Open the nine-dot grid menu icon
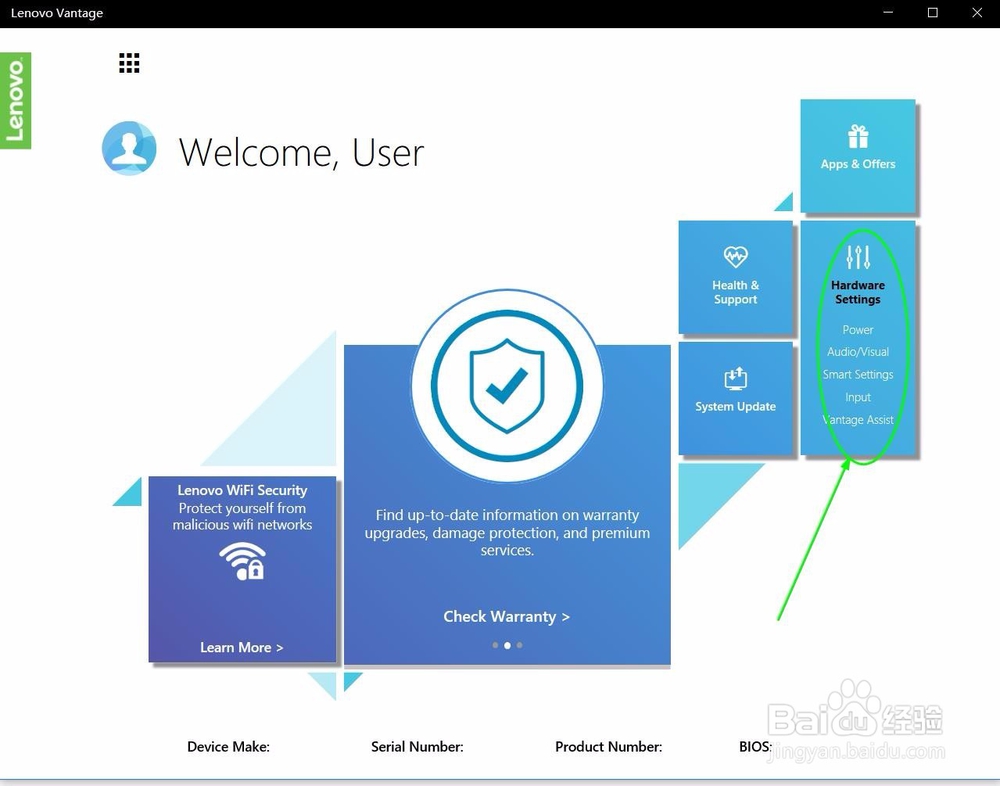Screen dimensions: 1000x786 click(129, 63)
